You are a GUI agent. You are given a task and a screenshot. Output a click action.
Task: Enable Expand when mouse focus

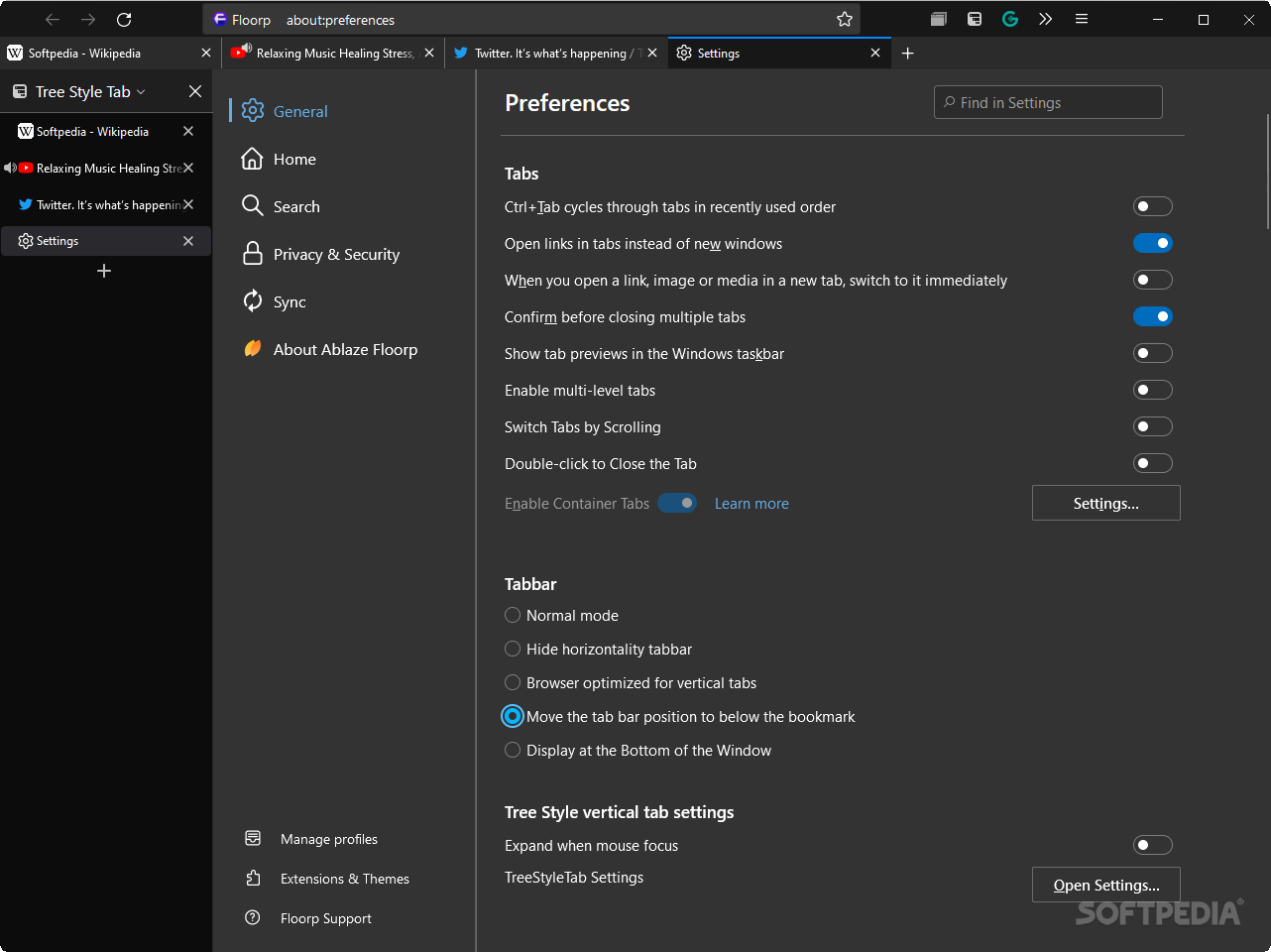pos(1153,845)
